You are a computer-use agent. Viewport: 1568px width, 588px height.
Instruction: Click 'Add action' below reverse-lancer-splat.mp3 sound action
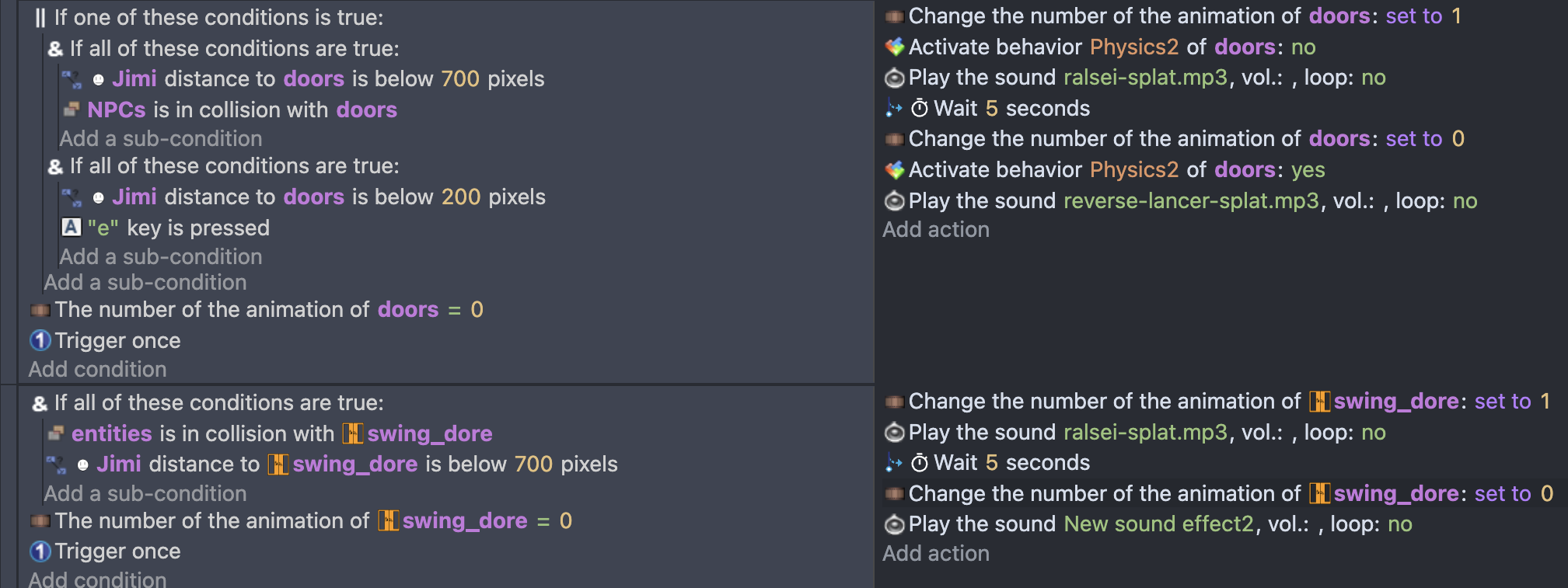(x=936, y=230)
